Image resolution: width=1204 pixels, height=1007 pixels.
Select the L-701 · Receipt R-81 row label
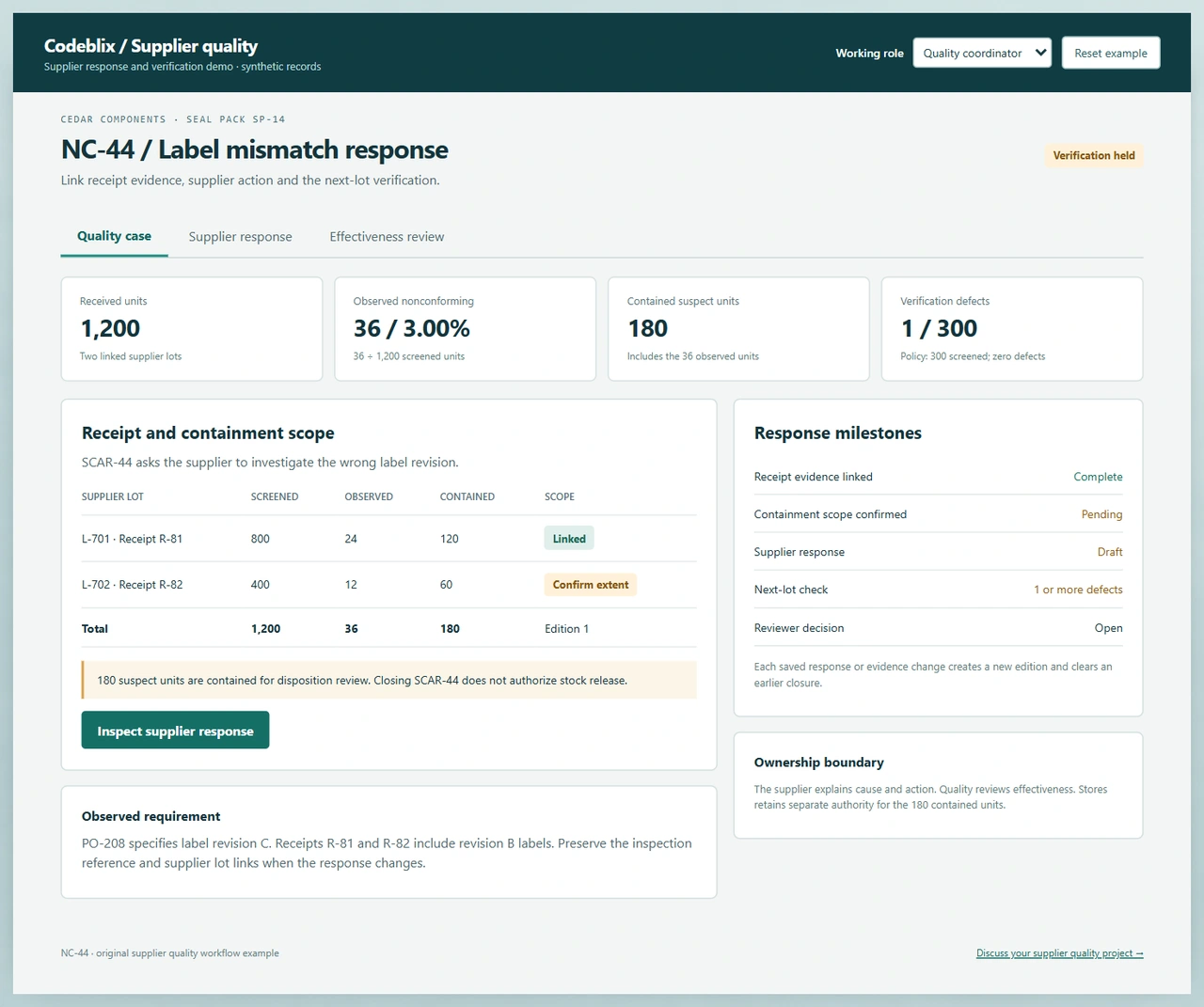[x=133, y=539]
